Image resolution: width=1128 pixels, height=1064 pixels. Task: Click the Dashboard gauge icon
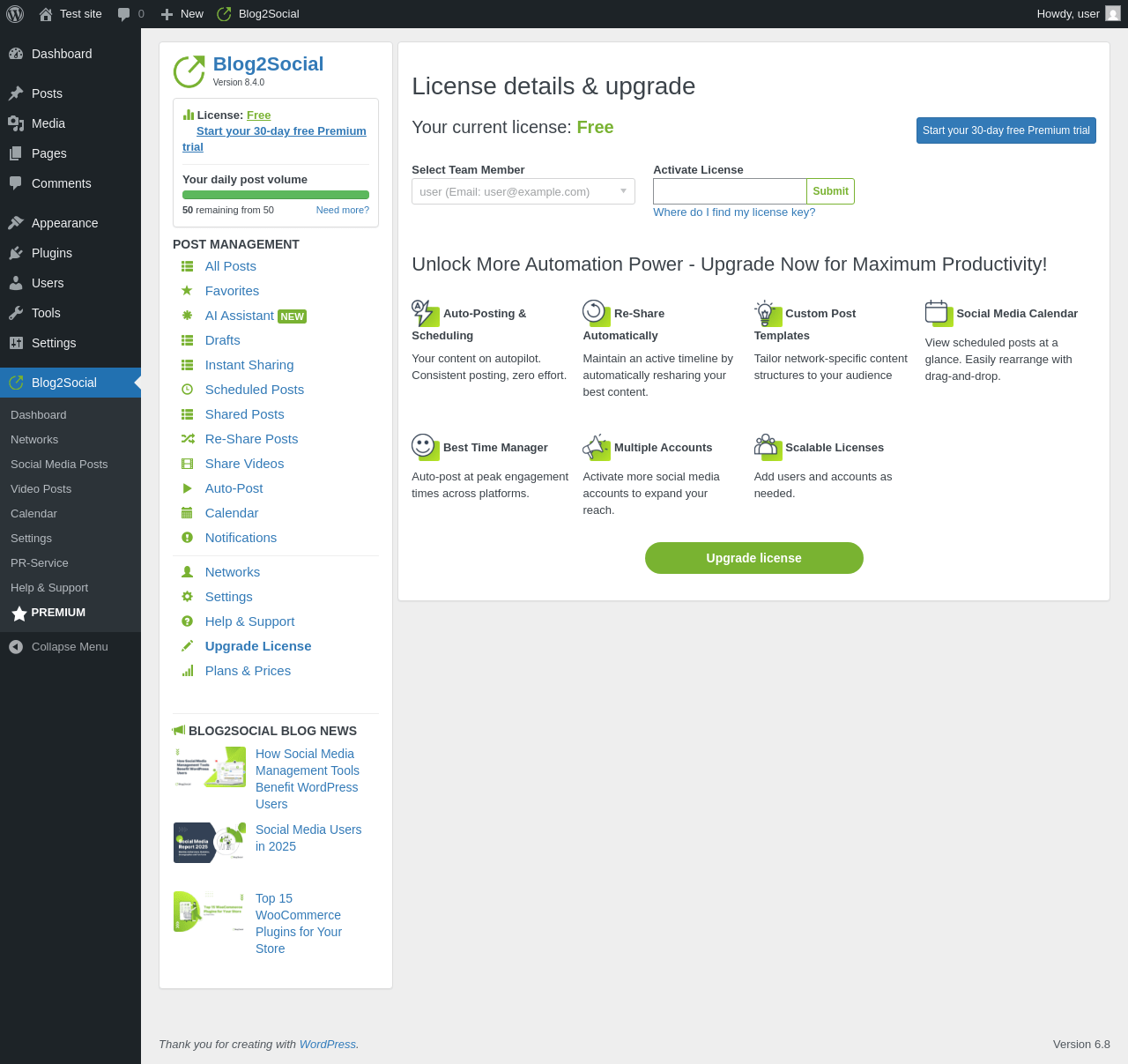16,54
